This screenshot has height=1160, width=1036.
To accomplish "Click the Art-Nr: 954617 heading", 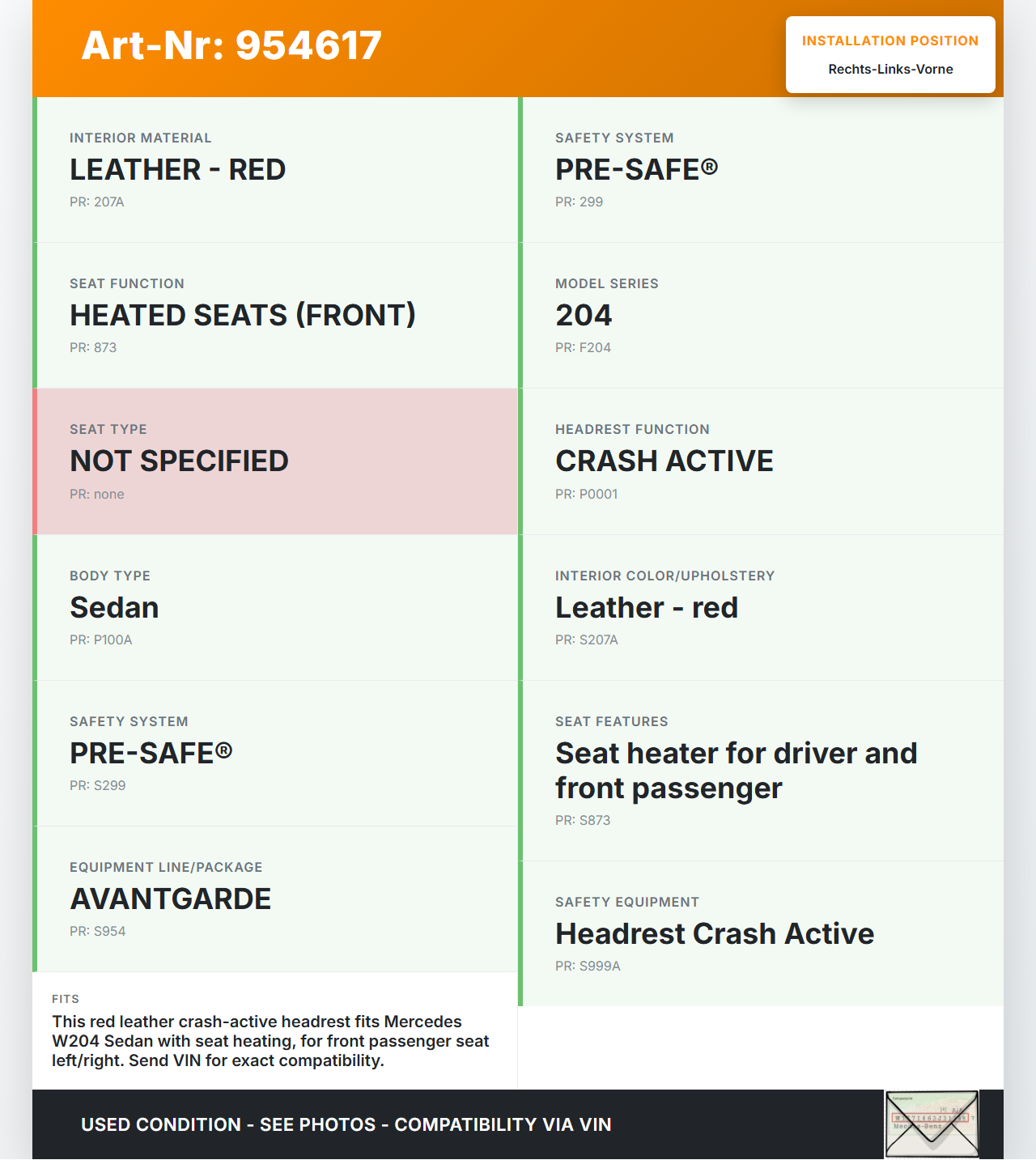I will click(x=231, y=45).
